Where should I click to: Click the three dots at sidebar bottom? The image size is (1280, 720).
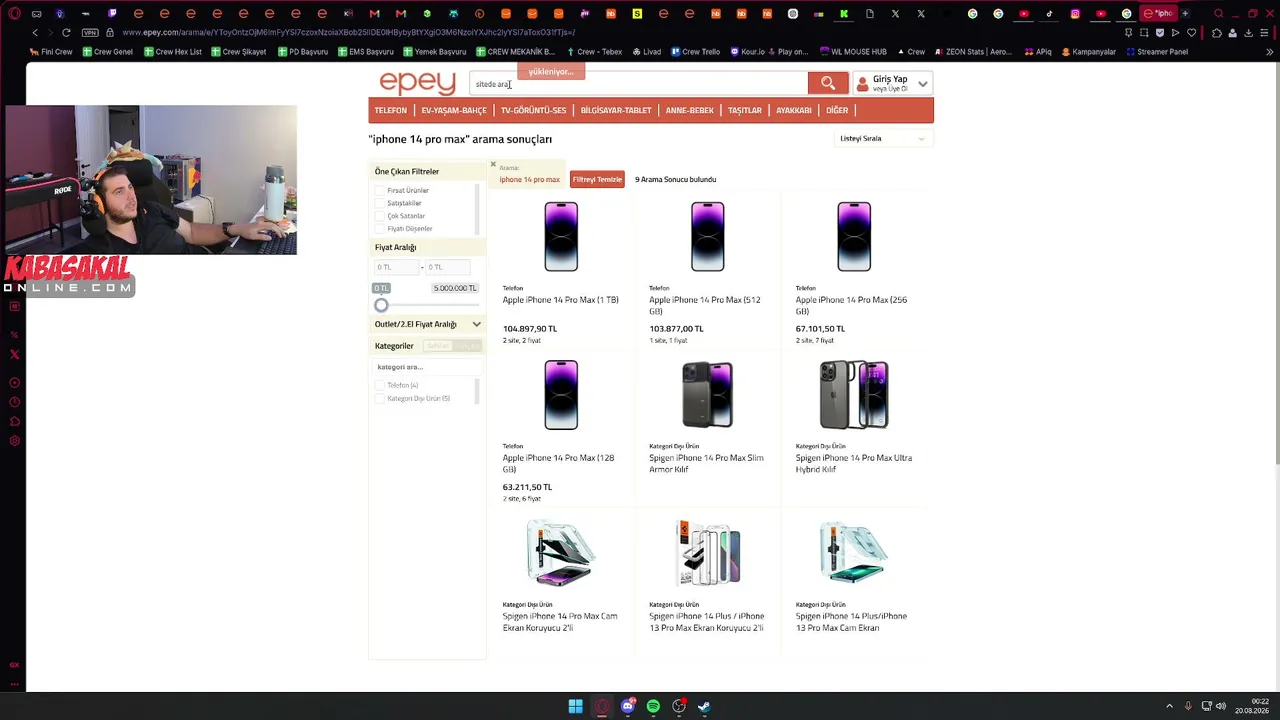tap(14, 685)
